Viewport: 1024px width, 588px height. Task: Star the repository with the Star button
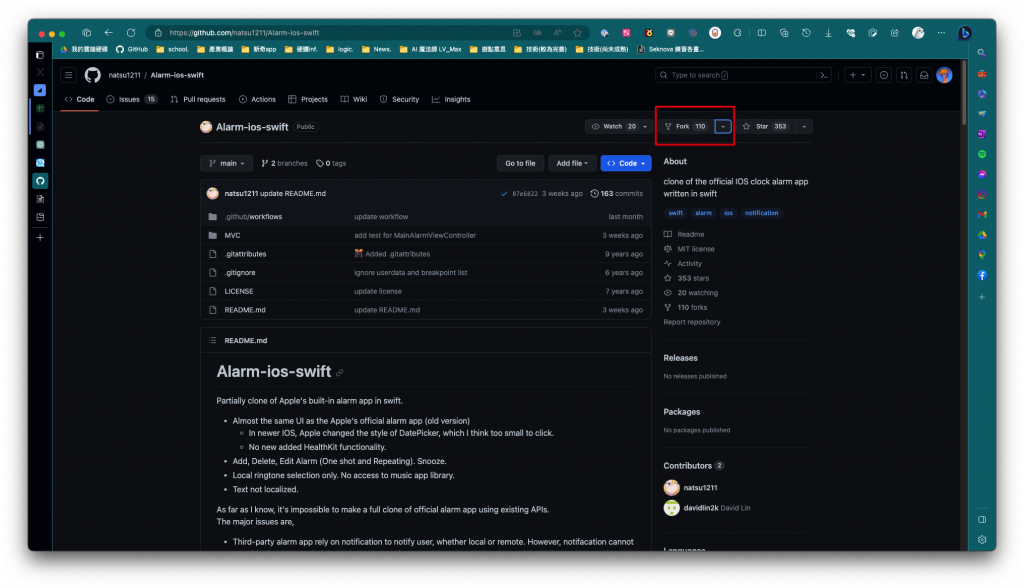[765, 127]
